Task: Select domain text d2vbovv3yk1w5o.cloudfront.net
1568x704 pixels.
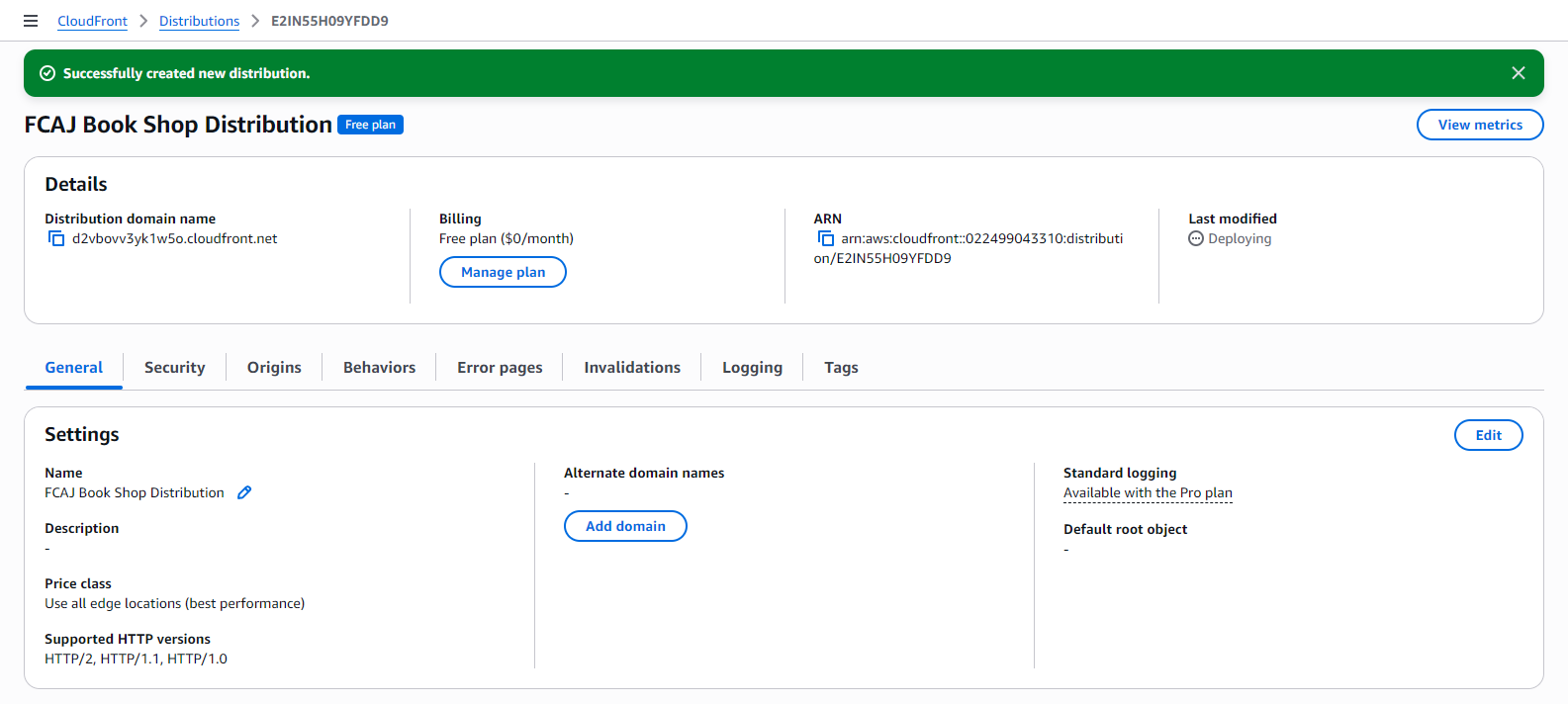Action: point(174,238)
